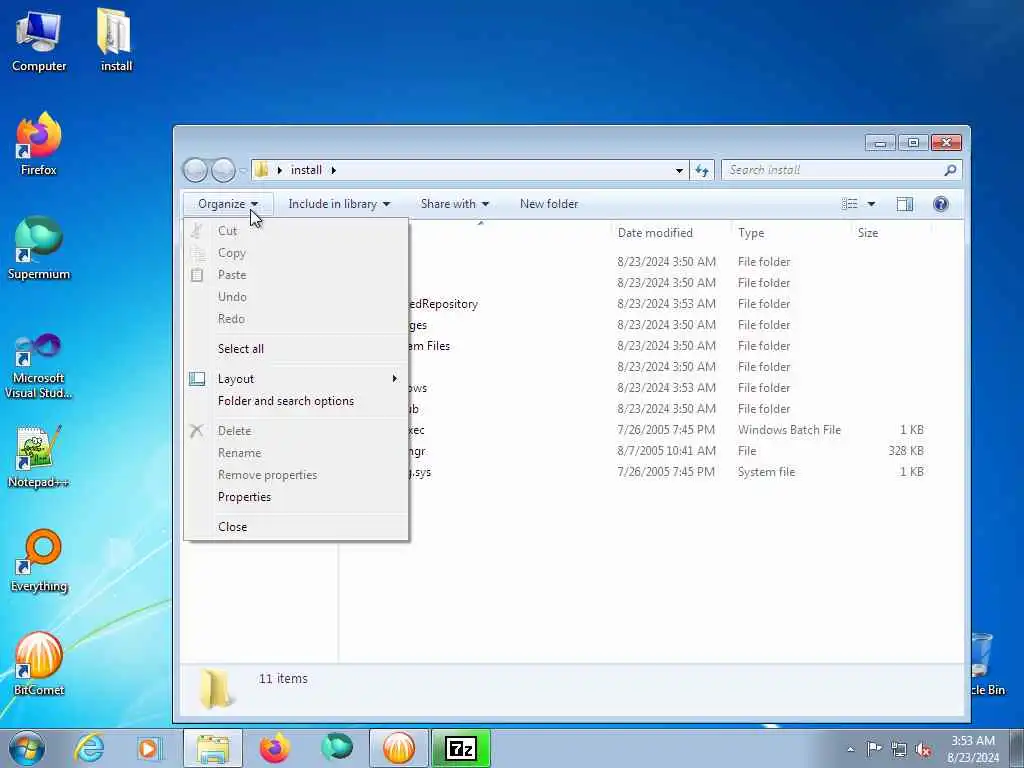Switch to BitComet taskbar button
The image size is (1024, 768).
tap(399, 748)
